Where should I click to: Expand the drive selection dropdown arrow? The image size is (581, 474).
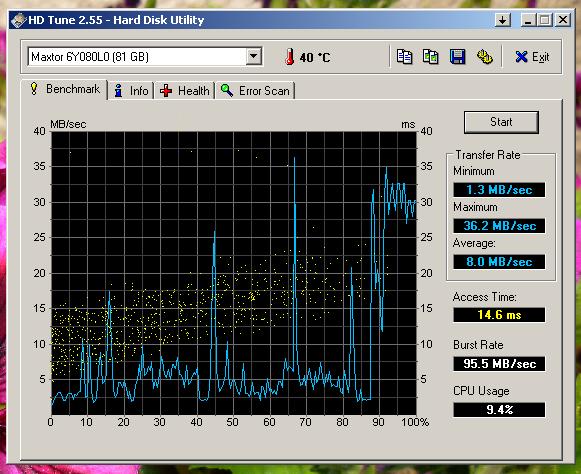tap(254, 57)
